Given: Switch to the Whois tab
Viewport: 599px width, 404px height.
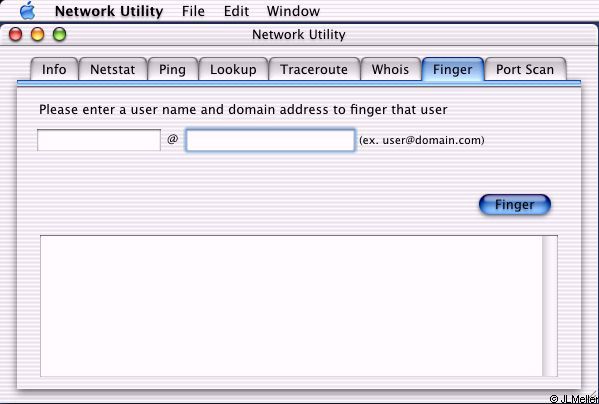Looking at the screenshot, I should (390, 69).
